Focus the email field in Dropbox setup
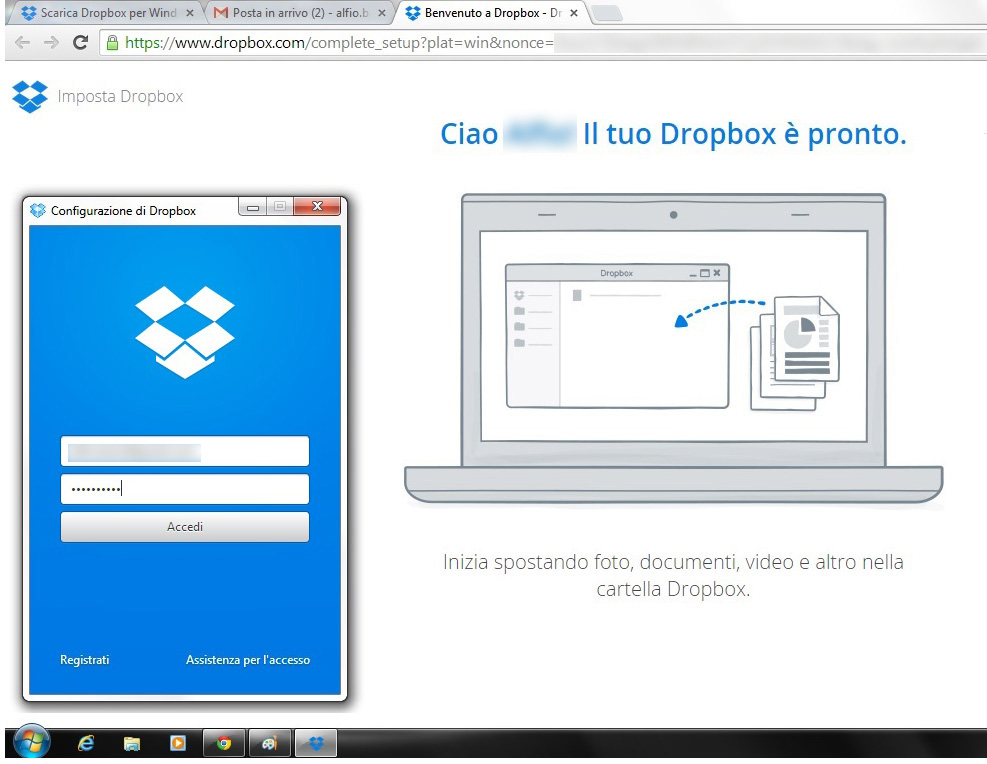Image resolution: width=987 pixels, height=764 pixels. [185, 451]
